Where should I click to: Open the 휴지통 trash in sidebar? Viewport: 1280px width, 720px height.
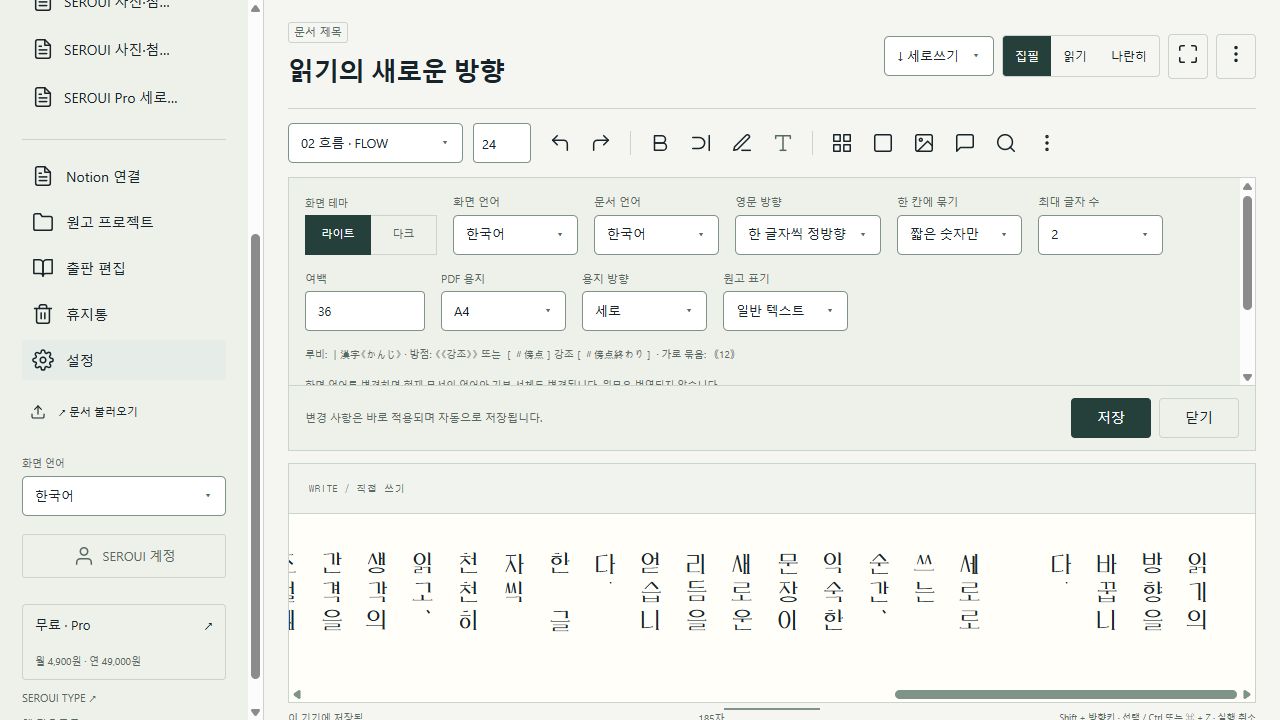124,314
